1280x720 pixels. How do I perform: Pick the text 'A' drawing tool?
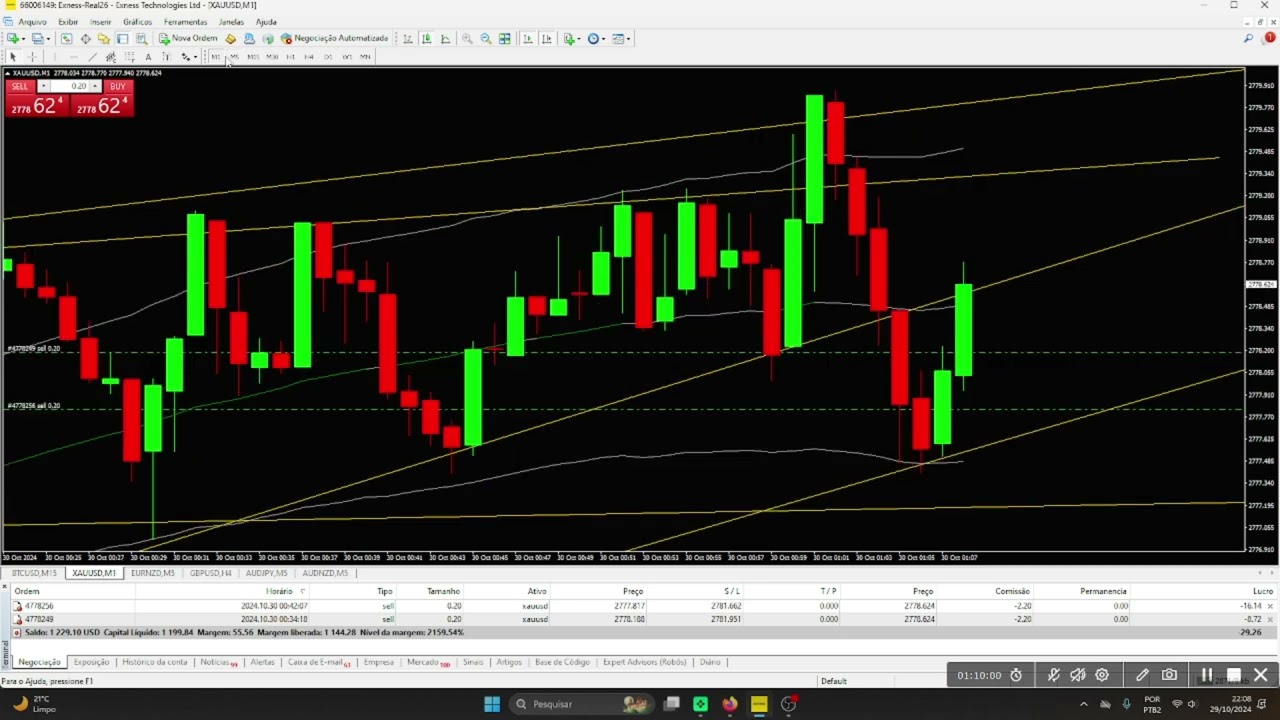click(148, 57)
